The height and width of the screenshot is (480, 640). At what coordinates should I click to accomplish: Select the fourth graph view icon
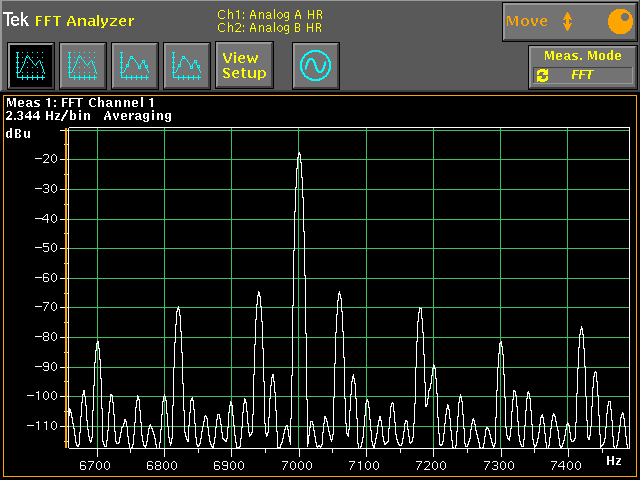(x=185, y=66)
